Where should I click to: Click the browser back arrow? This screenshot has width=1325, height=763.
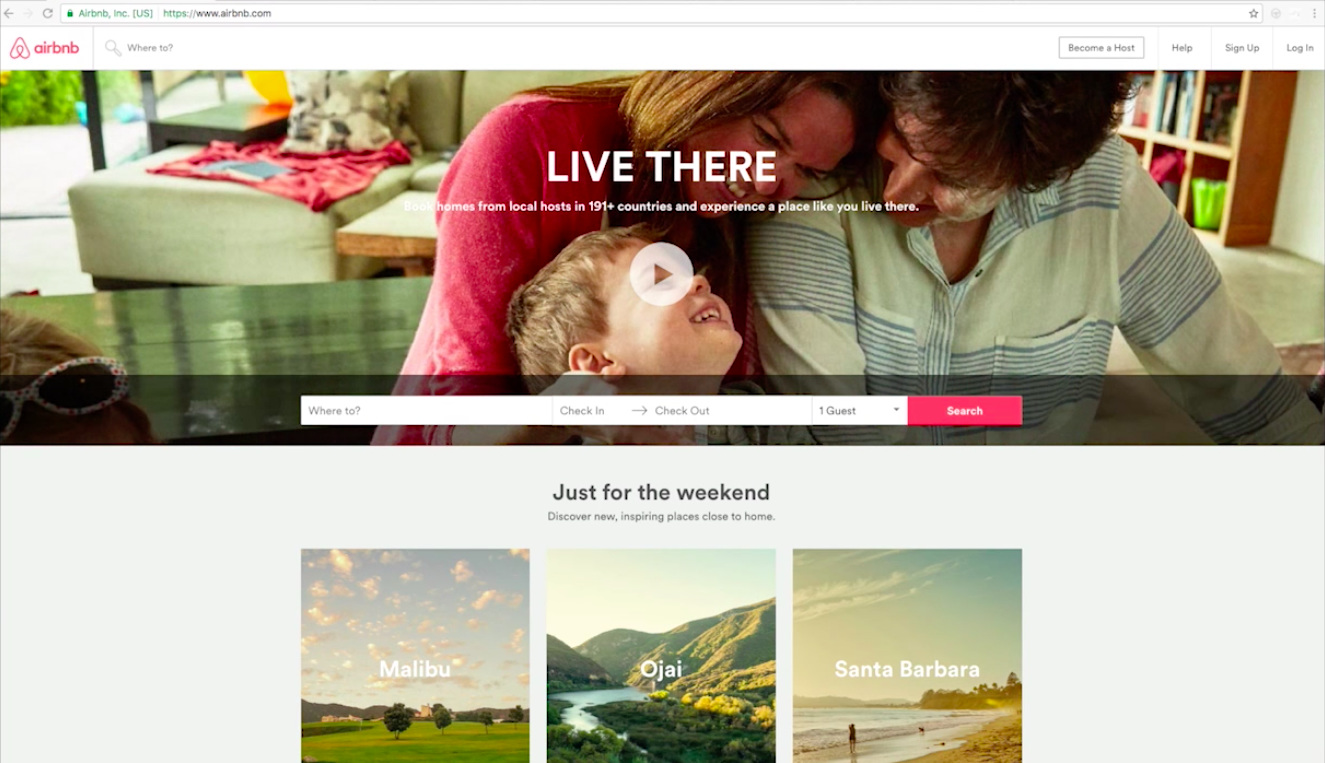tap(9, 14)
